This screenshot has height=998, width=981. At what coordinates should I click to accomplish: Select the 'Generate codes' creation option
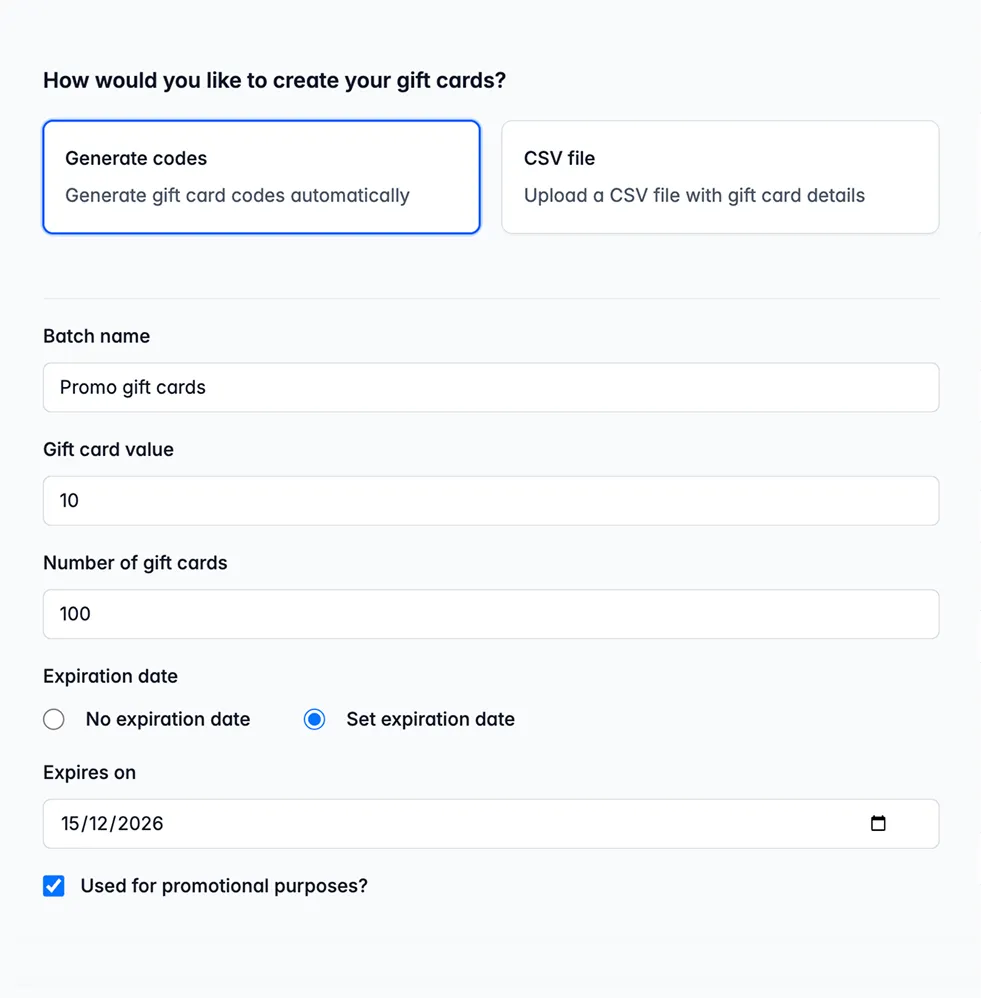(261, 177)
